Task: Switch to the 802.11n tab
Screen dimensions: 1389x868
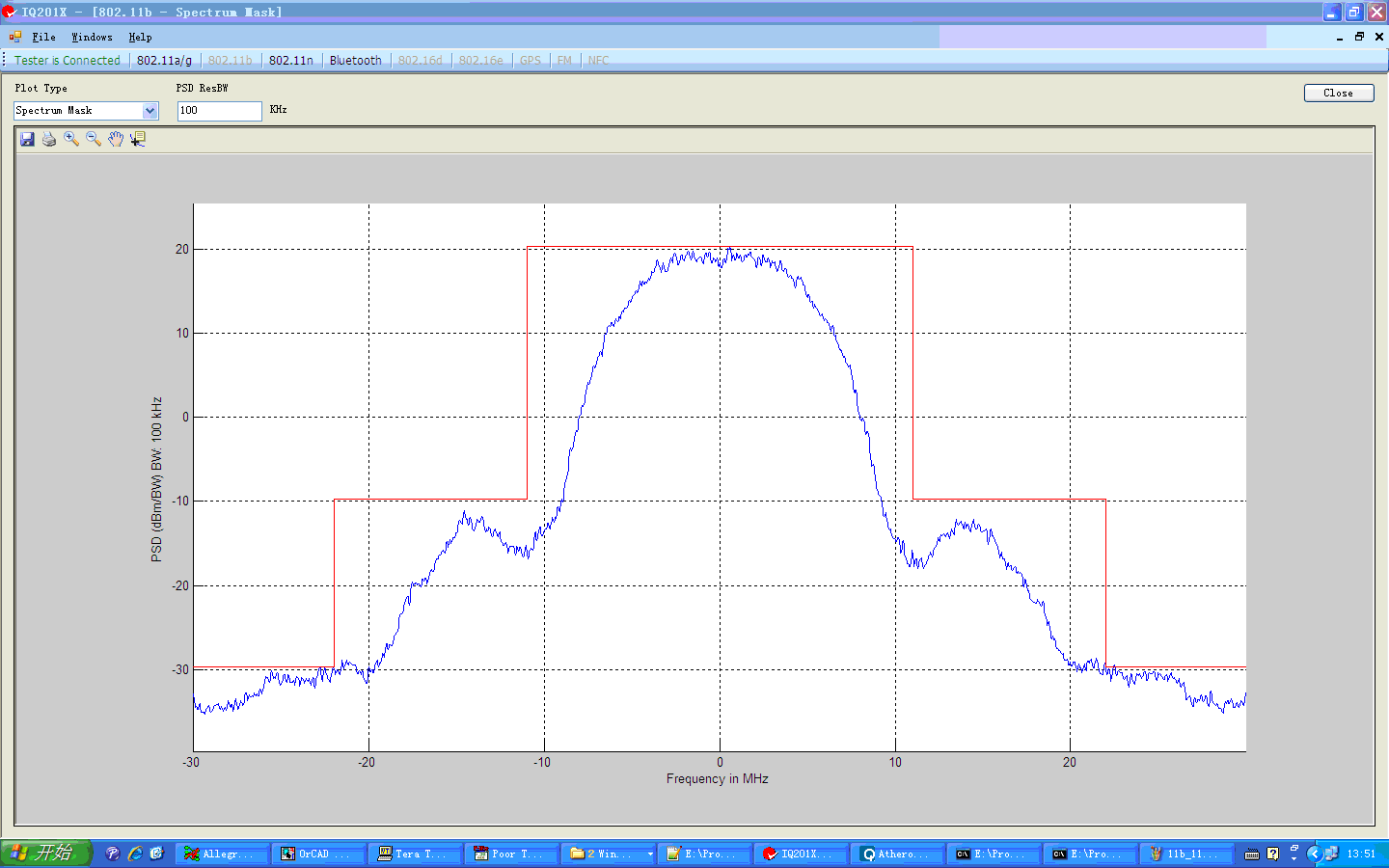Action: [291, 60]
